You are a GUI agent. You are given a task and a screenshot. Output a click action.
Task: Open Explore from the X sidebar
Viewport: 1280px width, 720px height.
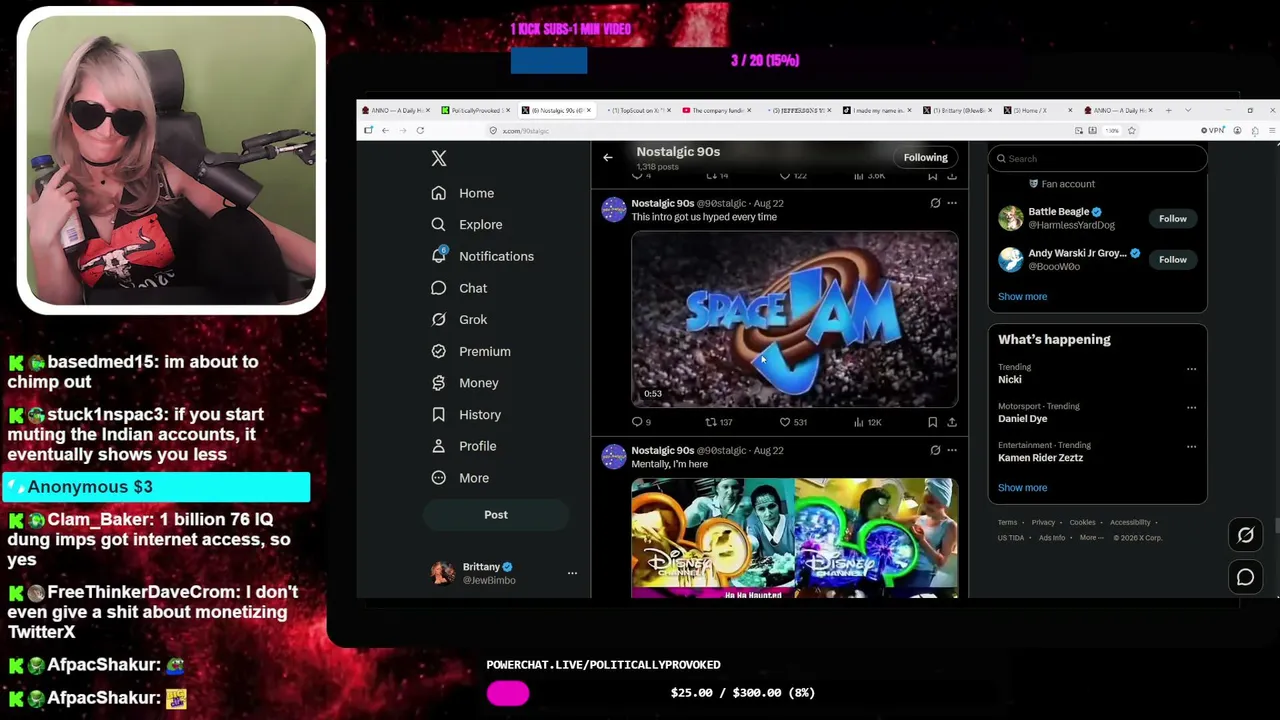tap(467, 225)
